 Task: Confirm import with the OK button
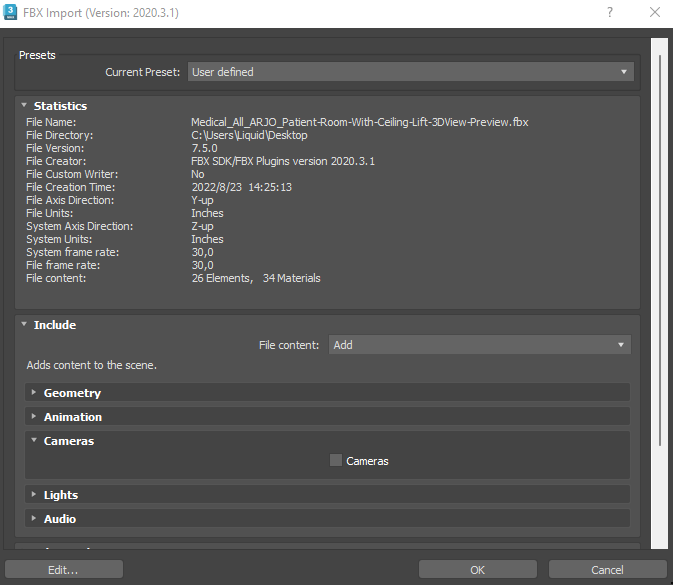pos(478,570)
